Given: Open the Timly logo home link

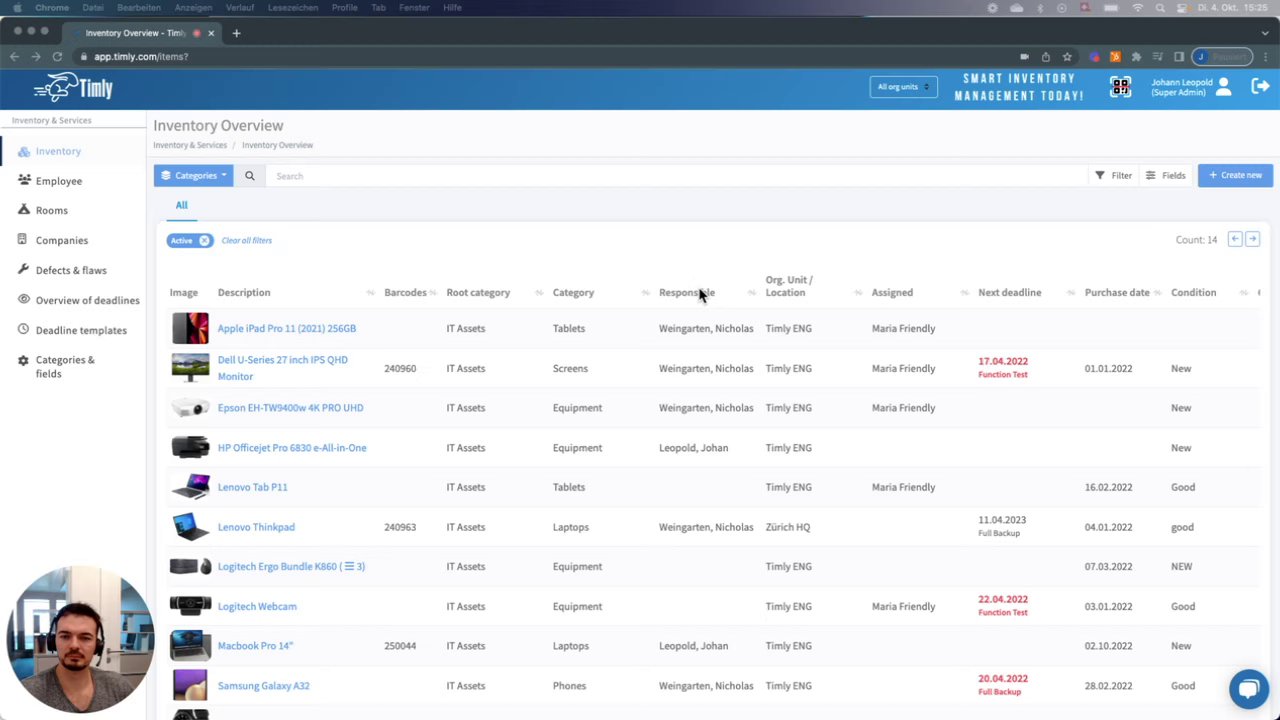Looking at the screenshot, I should [x=73, y=88].
